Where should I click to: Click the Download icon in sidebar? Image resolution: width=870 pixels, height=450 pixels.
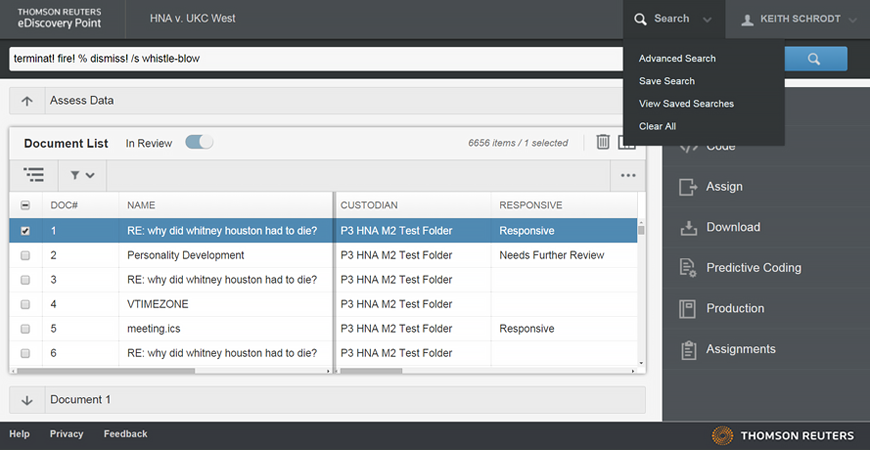pos(688,227)
